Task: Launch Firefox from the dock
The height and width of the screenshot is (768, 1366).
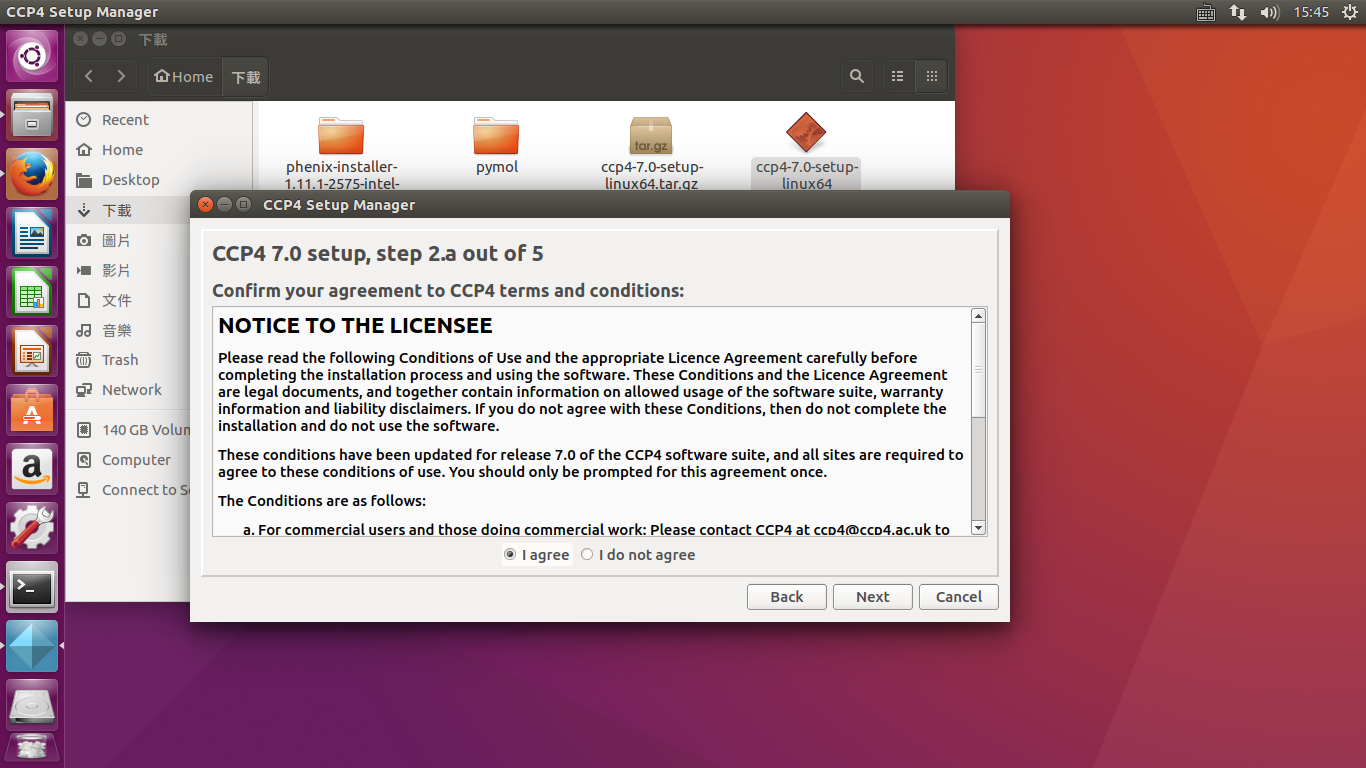Action: [32, 175]
